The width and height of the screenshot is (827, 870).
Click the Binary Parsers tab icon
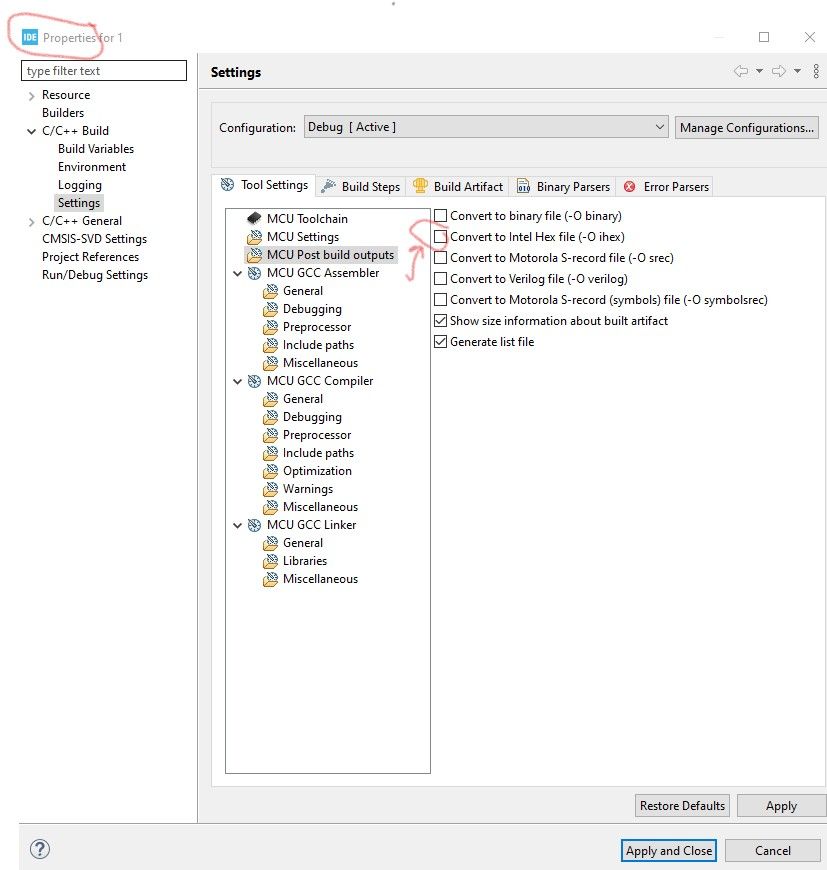[523, 186]
